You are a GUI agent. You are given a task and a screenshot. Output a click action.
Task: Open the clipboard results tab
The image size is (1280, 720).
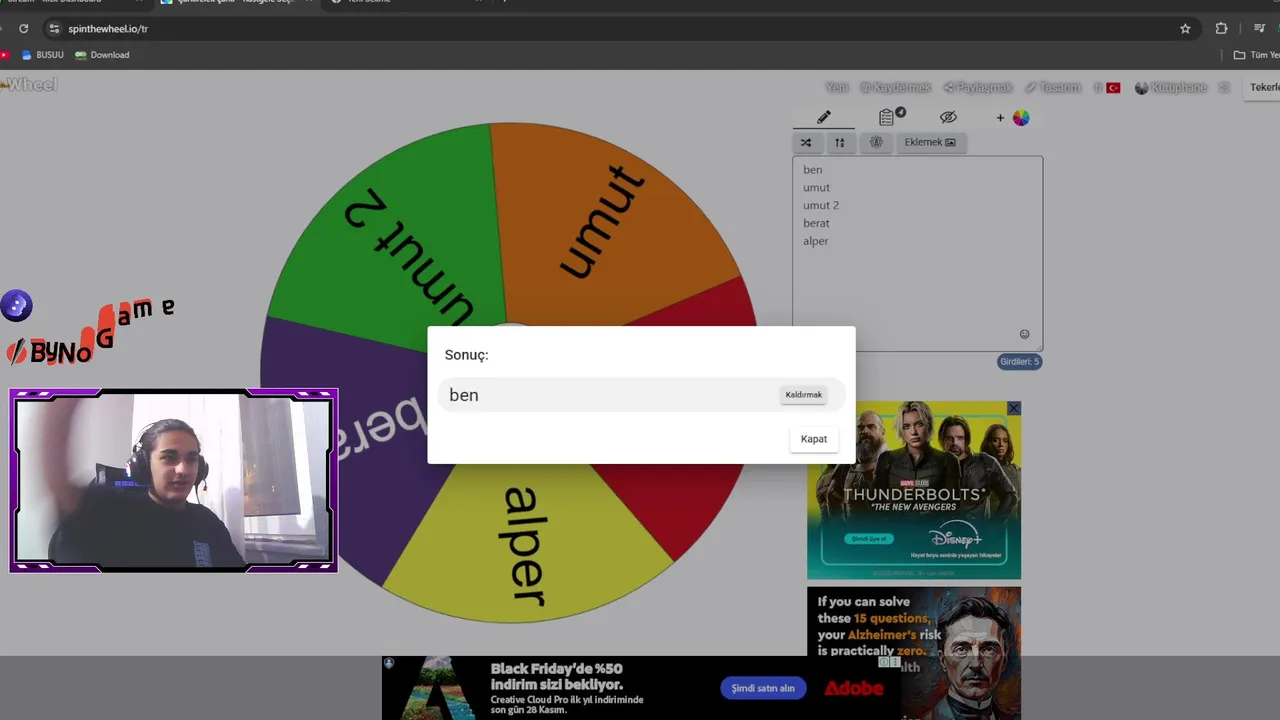(x=886, y=118)
